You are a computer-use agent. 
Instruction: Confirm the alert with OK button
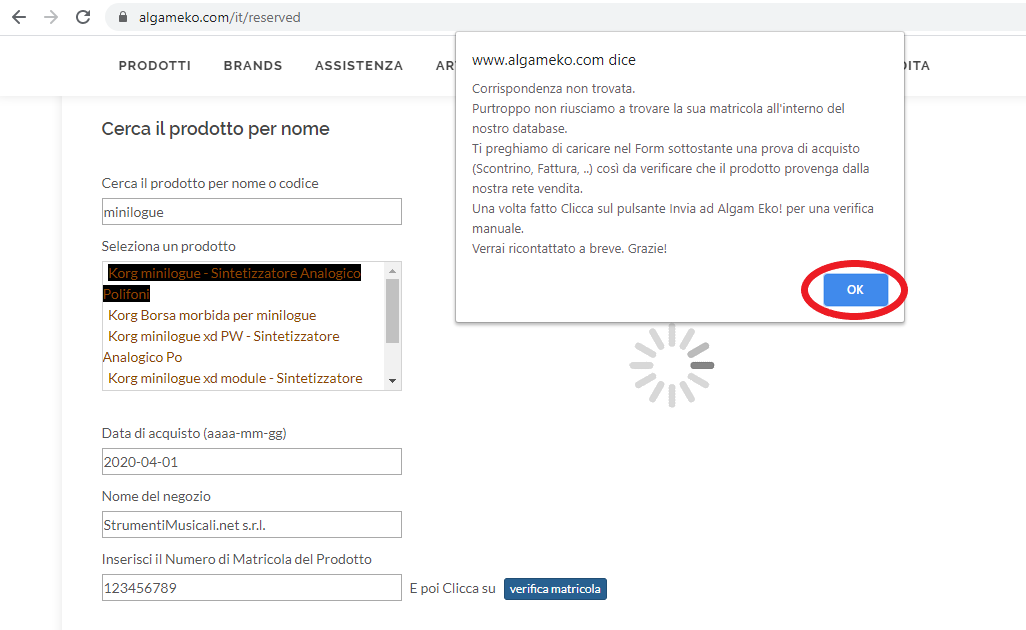(x=855, y=290)
